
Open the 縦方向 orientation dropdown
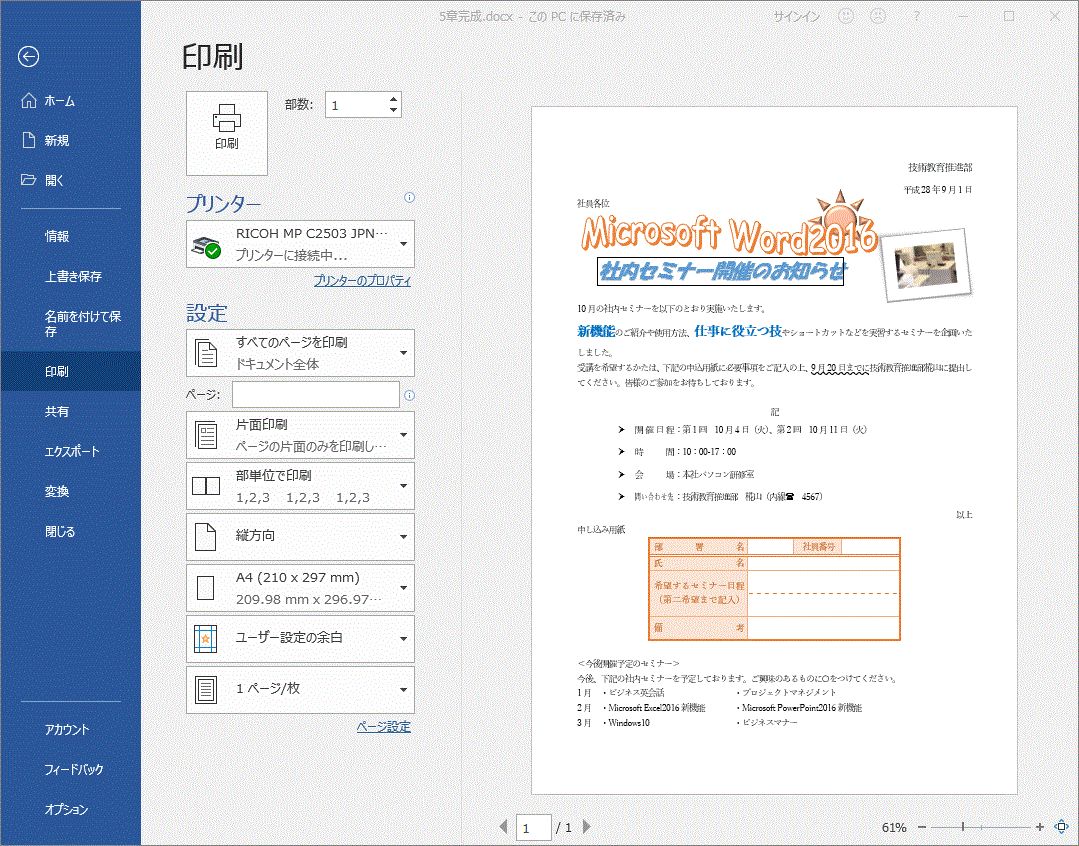pos(300,537)
